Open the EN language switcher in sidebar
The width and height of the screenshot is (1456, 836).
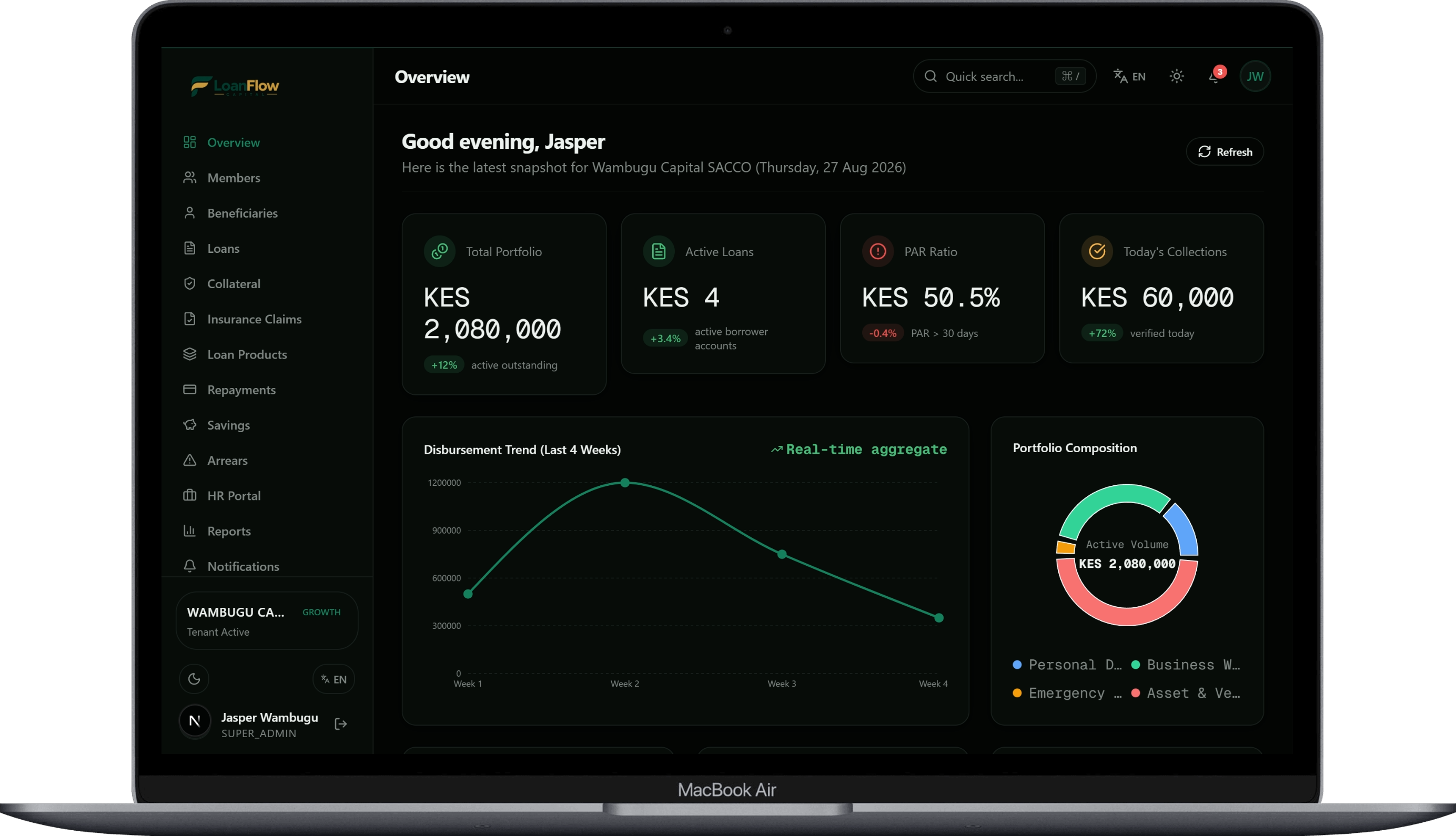[333, 679]
